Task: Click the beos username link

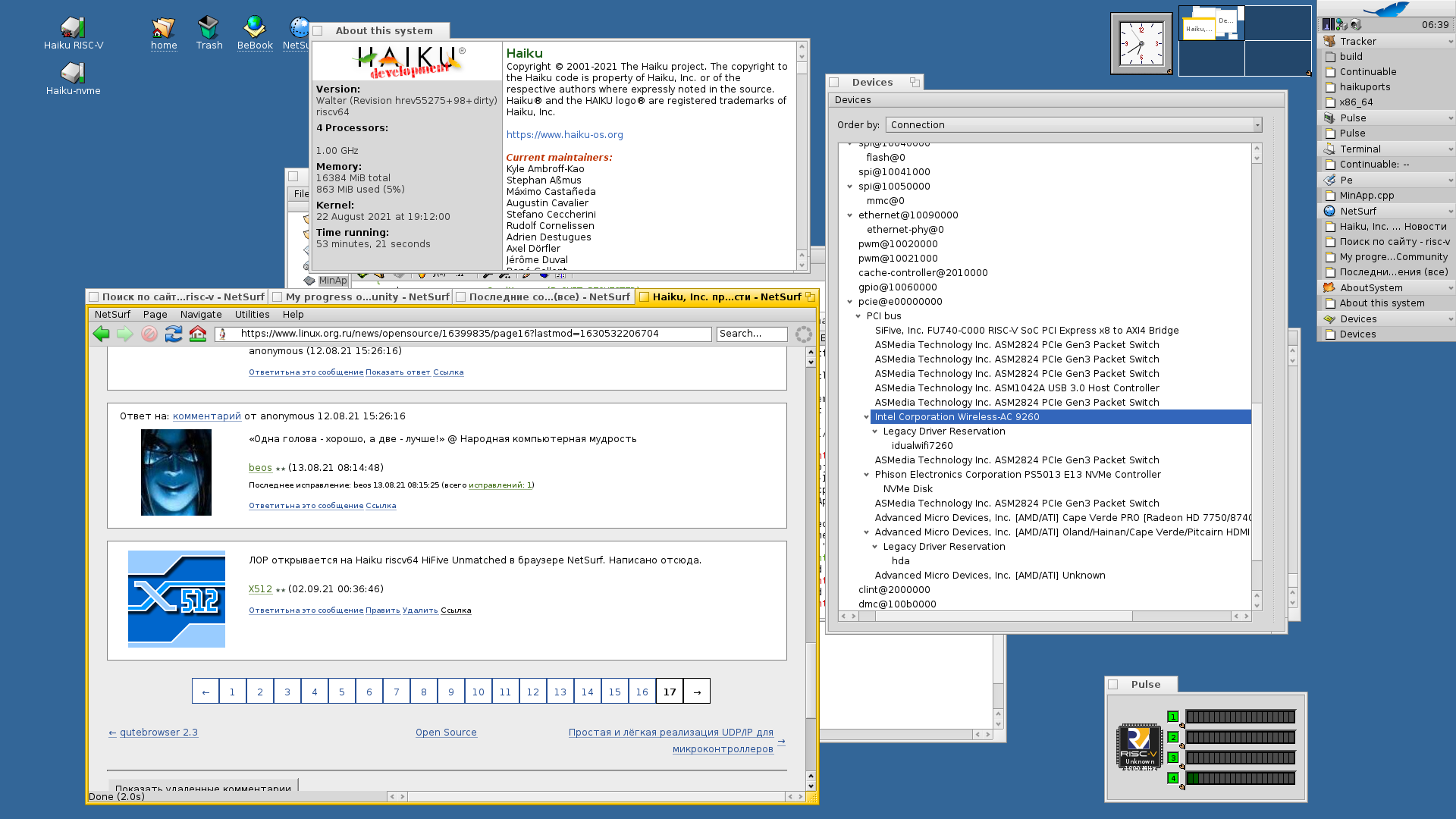Action: click(x=260, y=468)
